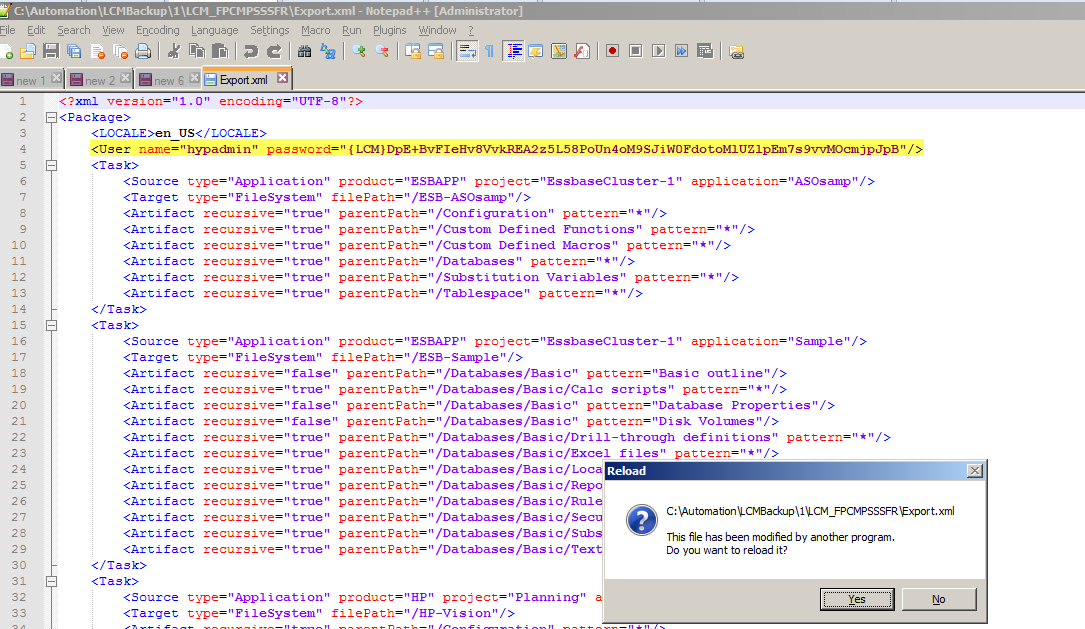Collapse the Task fold on line 15
The width and height of the screenshot is (1085, 629).
[x=51, y=325]
